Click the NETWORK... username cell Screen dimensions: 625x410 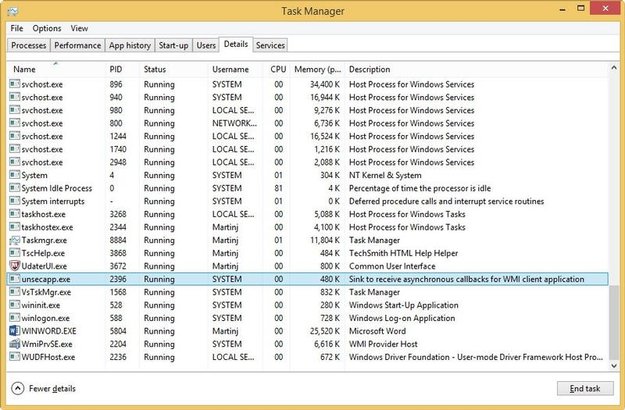(x=234, y=123)
